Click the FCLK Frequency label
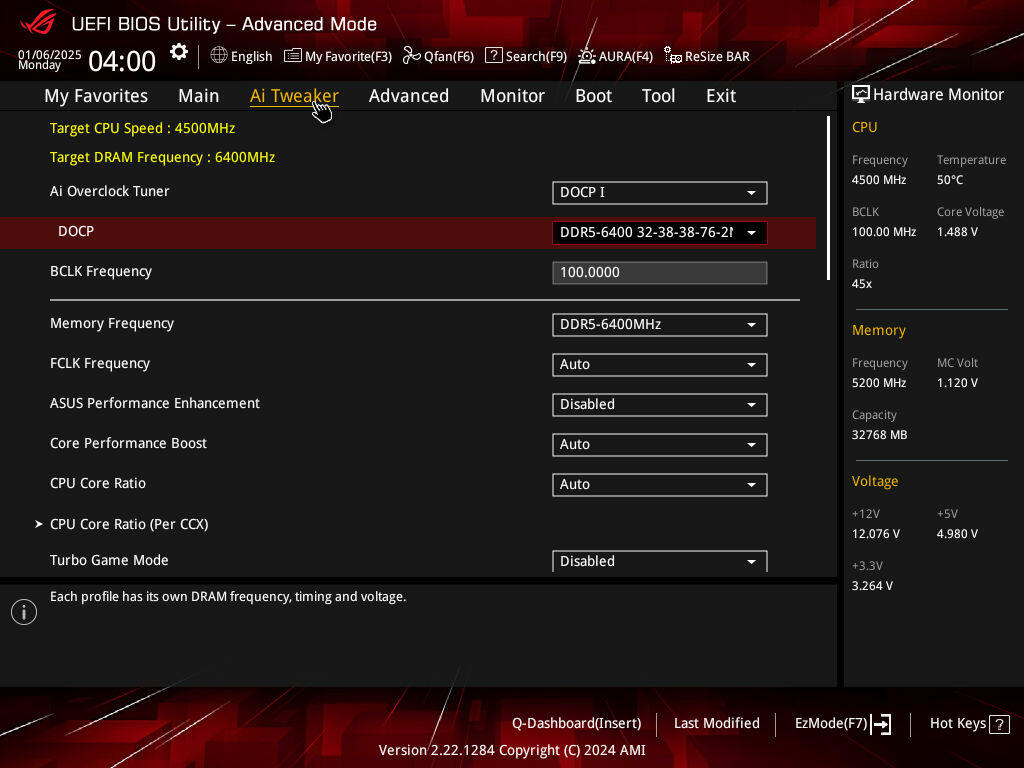This screenshot has width=1024, height=768. [100, 363]
